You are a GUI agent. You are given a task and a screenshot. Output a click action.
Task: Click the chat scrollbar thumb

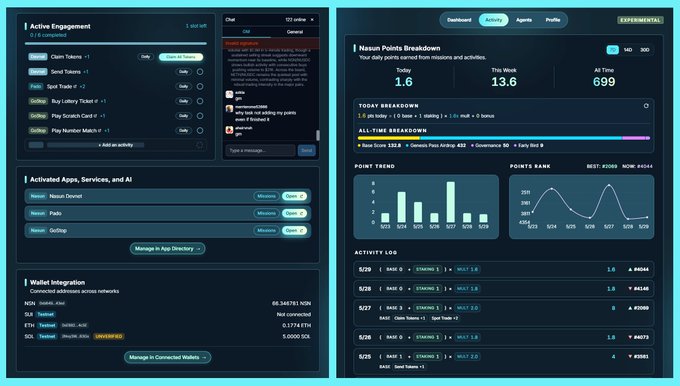pyautogui.click(x=318, y=135)
